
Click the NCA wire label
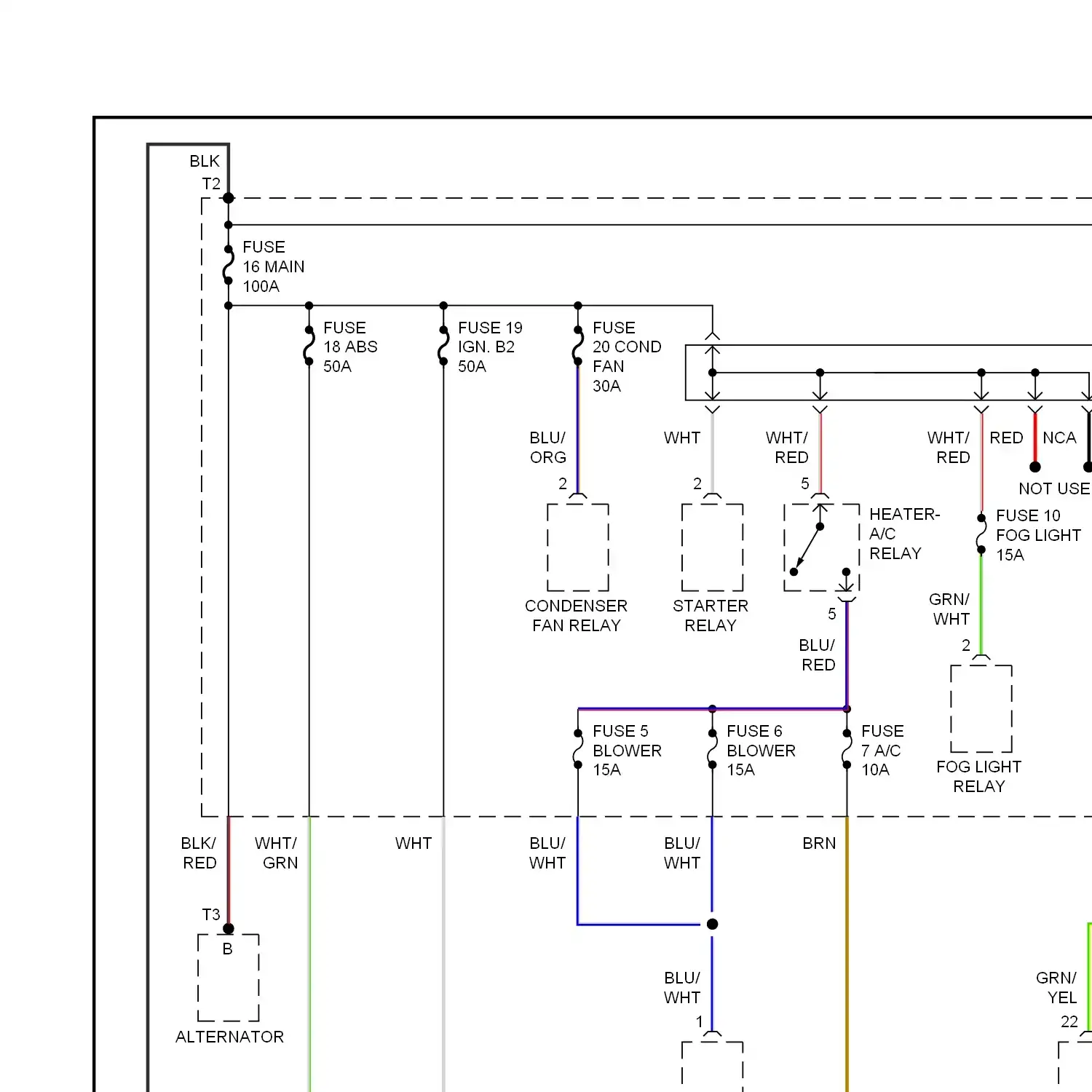pos(1059,438)
